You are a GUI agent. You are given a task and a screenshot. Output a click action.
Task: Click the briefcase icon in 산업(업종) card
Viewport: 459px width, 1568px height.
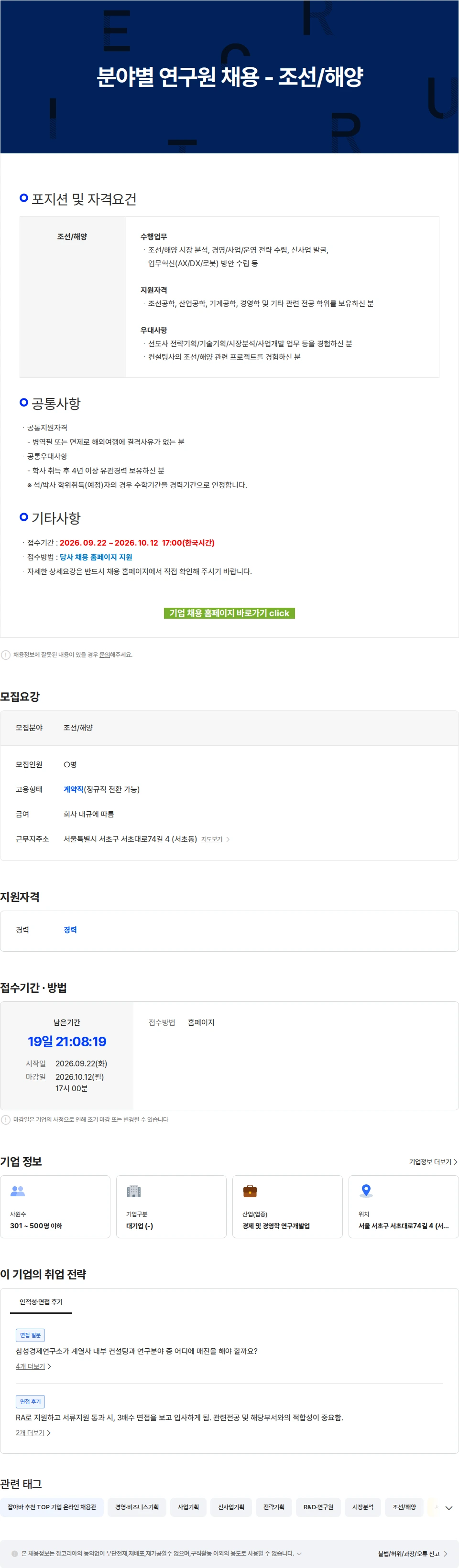coord(250,1191)
